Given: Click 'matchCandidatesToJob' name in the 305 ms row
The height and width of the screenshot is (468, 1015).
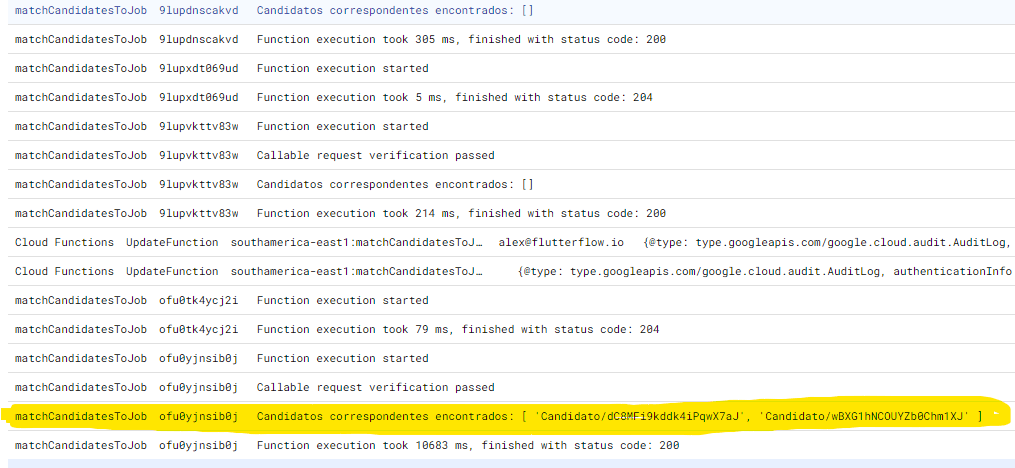Looking at the screenshot, I should pyautogui.click(x=81, y=39).
